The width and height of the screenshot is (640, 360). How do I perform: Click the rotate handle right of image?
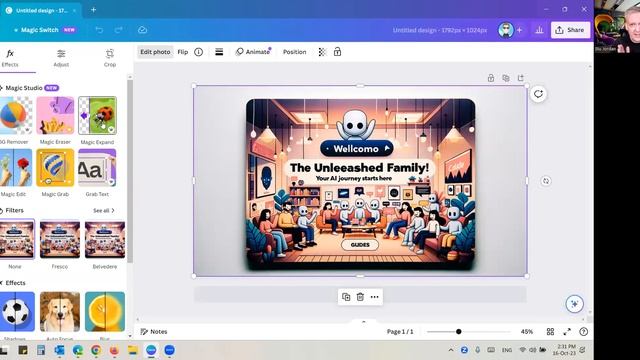click(x=546, y=181)
